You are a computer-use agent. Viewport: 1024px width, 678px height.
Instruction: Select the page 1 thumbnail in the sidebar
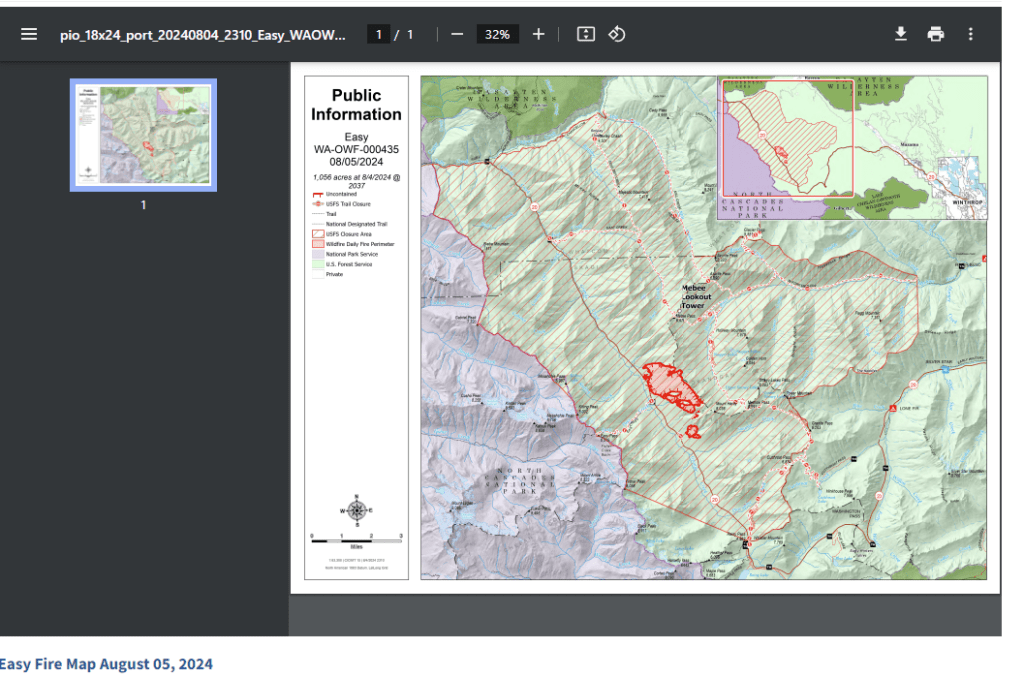[x=143, y=135]
